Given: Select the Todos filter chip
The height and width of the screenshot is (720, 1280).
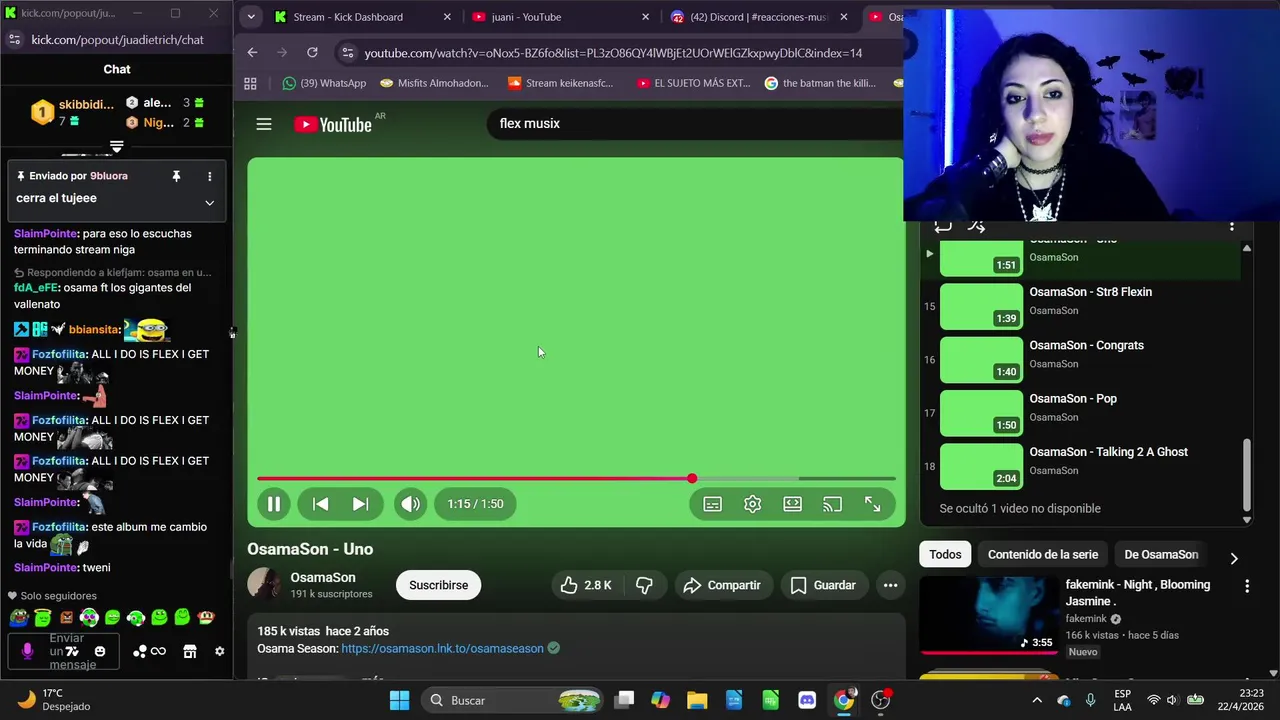Looking at the screenshot, I should tap(945, 554).
